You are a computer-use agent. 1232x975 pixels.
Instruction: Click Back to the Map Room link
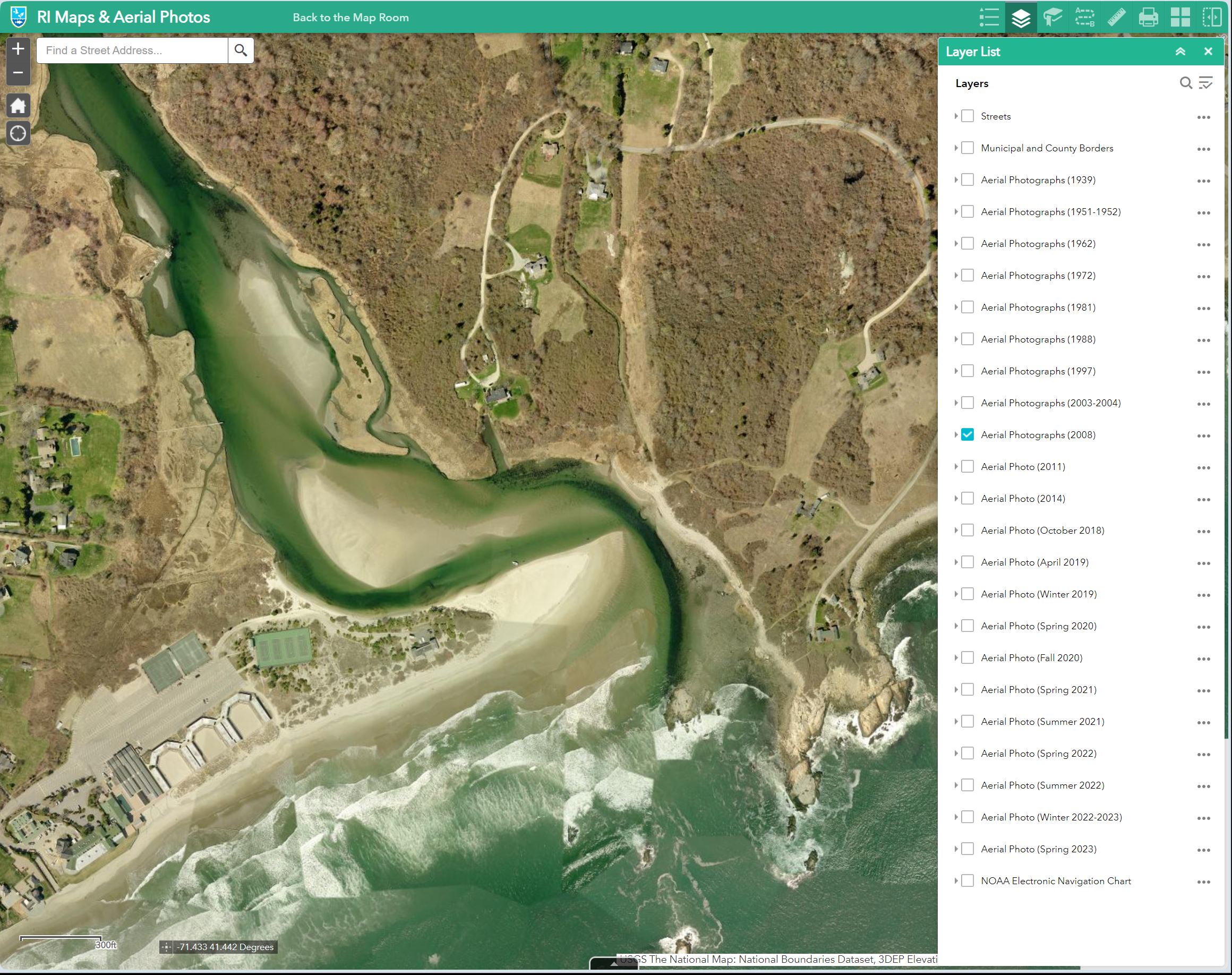coord(350,17)
